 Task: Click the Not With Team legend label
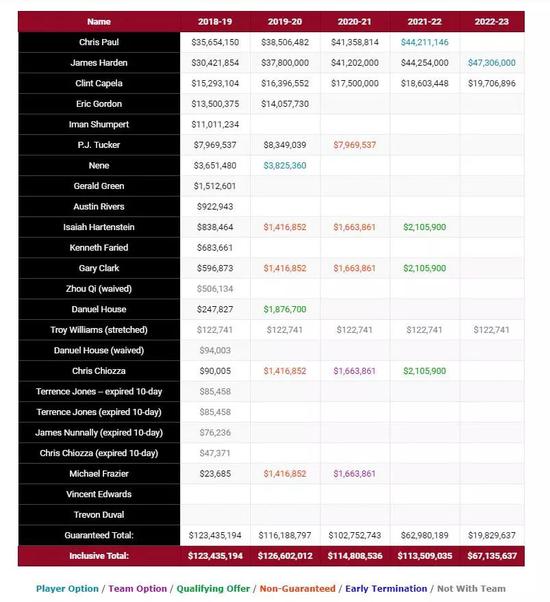point(471,589)
